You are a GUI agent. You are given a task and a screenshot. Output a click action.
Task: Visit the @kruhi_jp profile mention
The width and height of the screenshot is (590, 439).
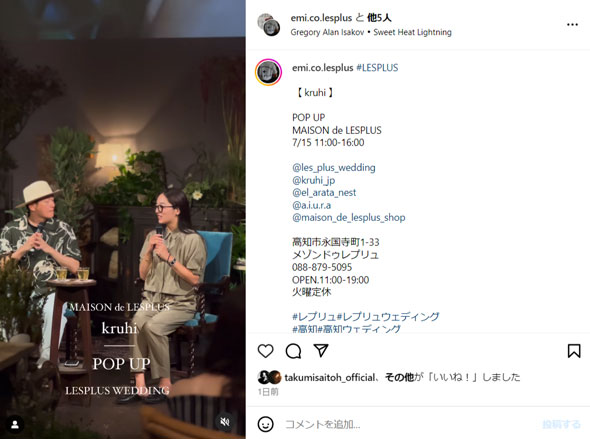[x=313, y=180]
